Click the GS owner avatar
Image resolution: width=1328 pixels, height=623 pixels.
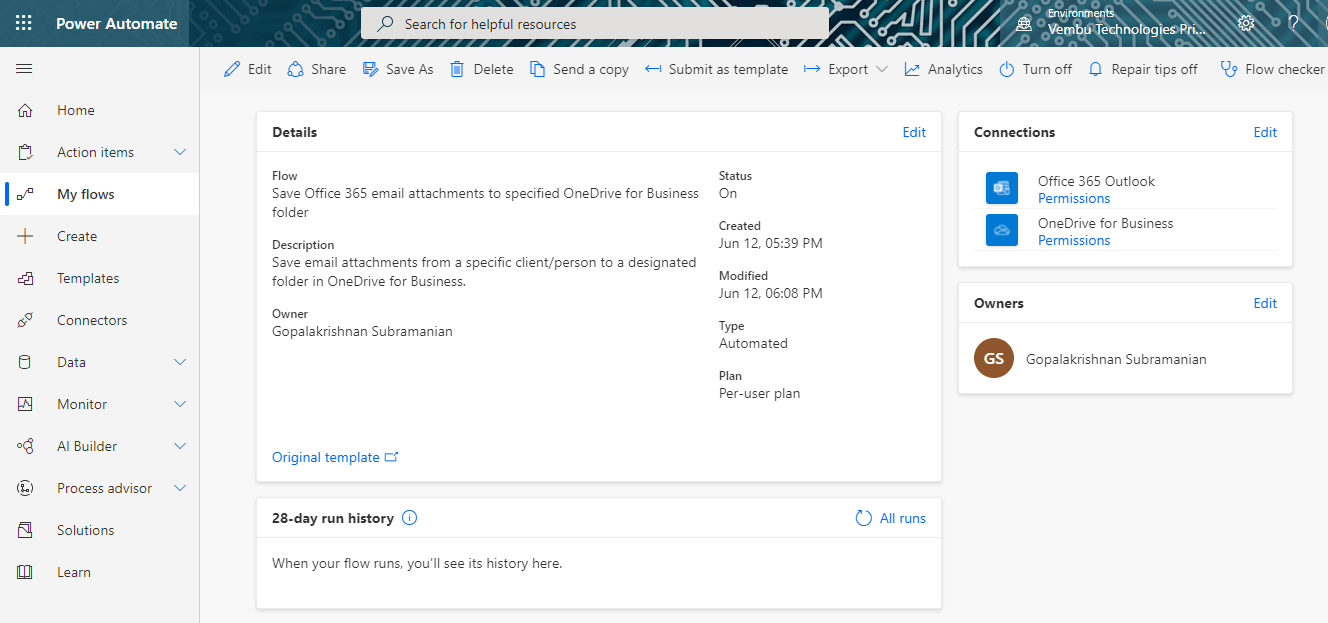[994, 359]
